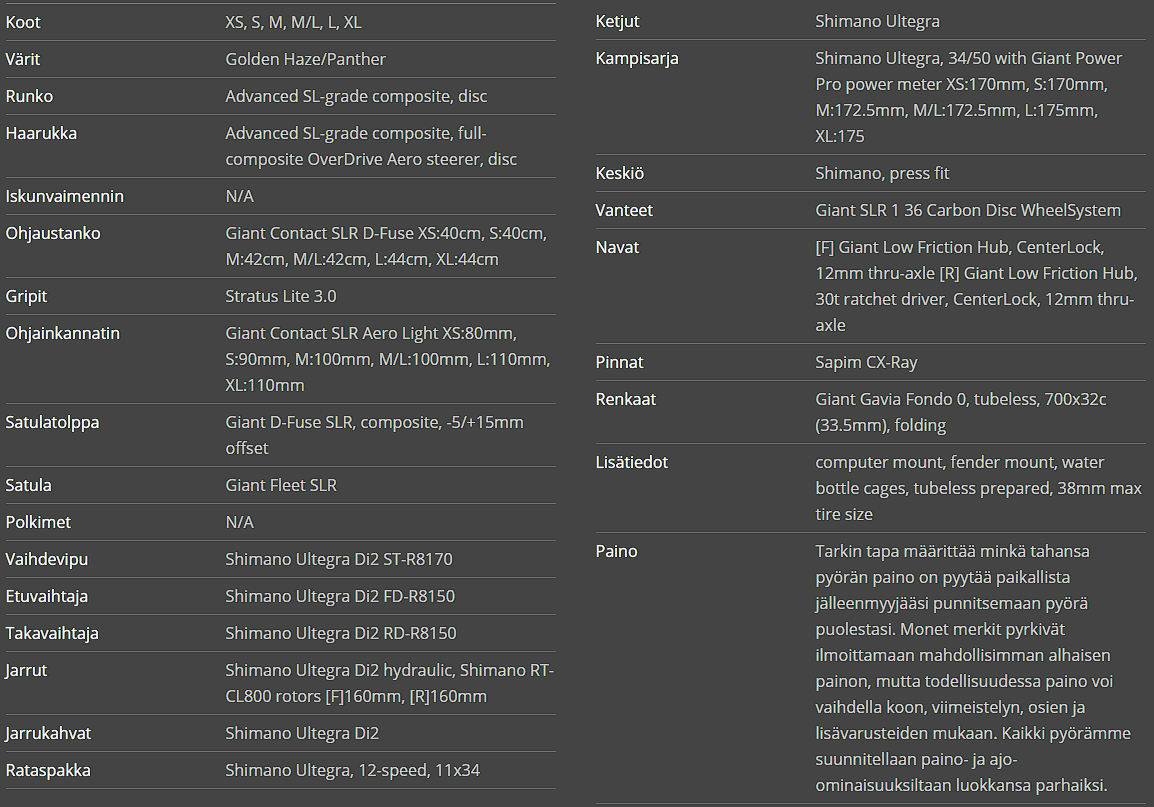Click the Iskunvaimennin row label
Image resolution: width=1154 pixels, height=807 pixels.
[65, 196]
